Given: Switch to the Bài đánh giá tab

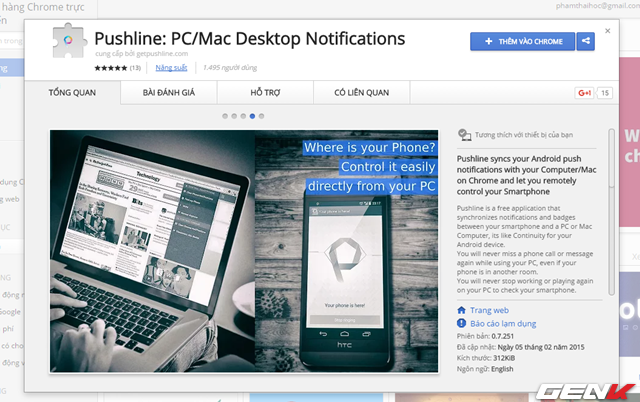Looking at the screenshot, I should (x=169, y=93).
